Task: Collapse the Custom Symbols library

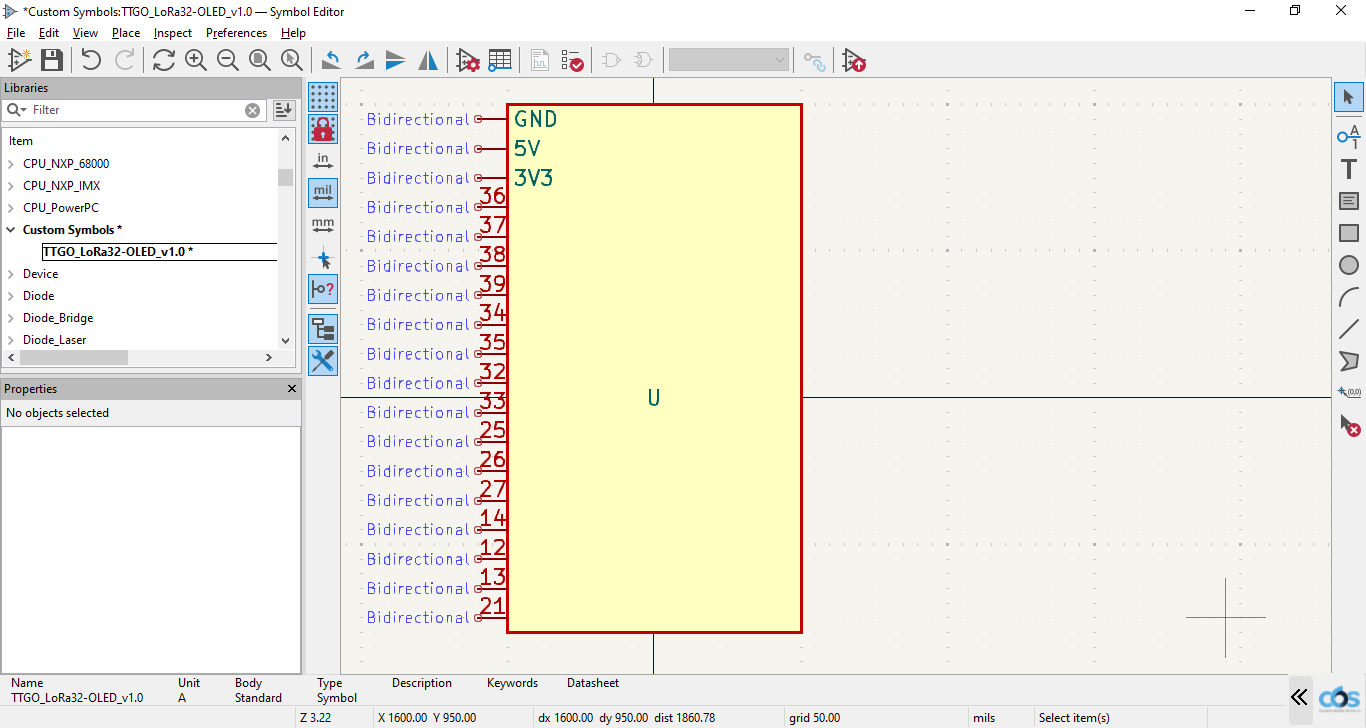Action: [12, 230]
